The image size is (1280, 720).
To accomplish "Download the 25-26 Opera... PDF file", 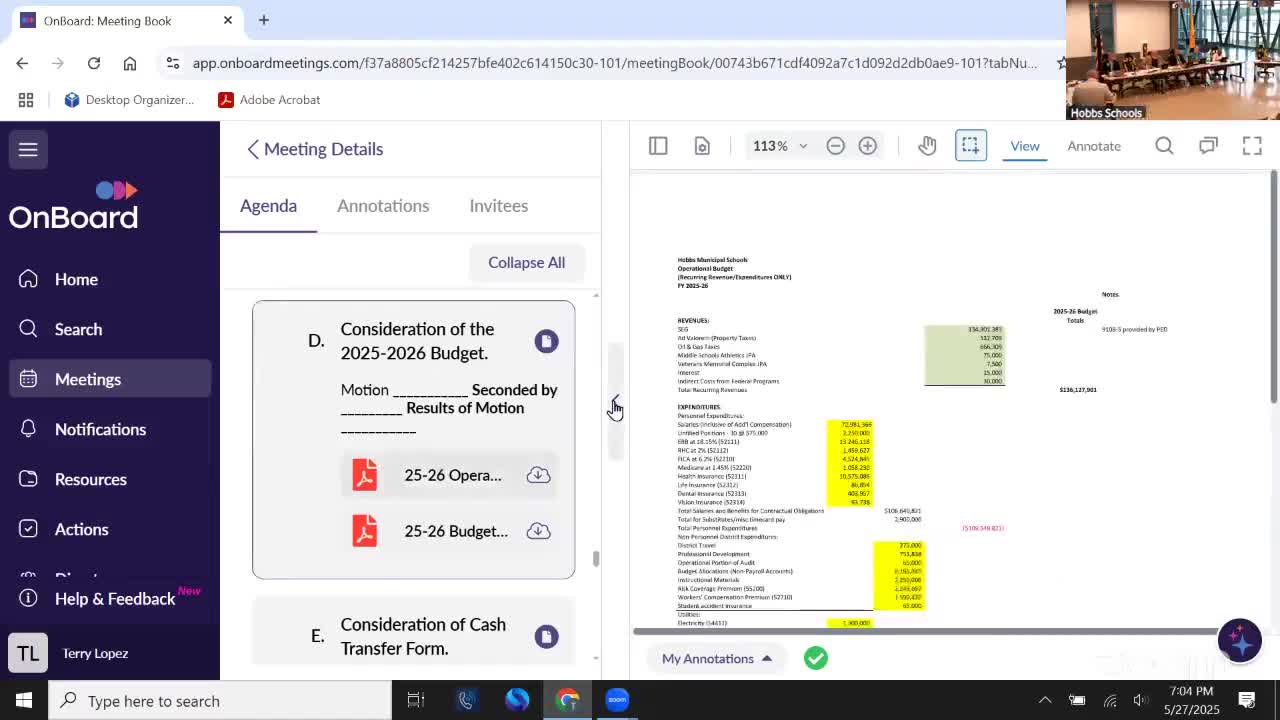I will click(538, 475).
